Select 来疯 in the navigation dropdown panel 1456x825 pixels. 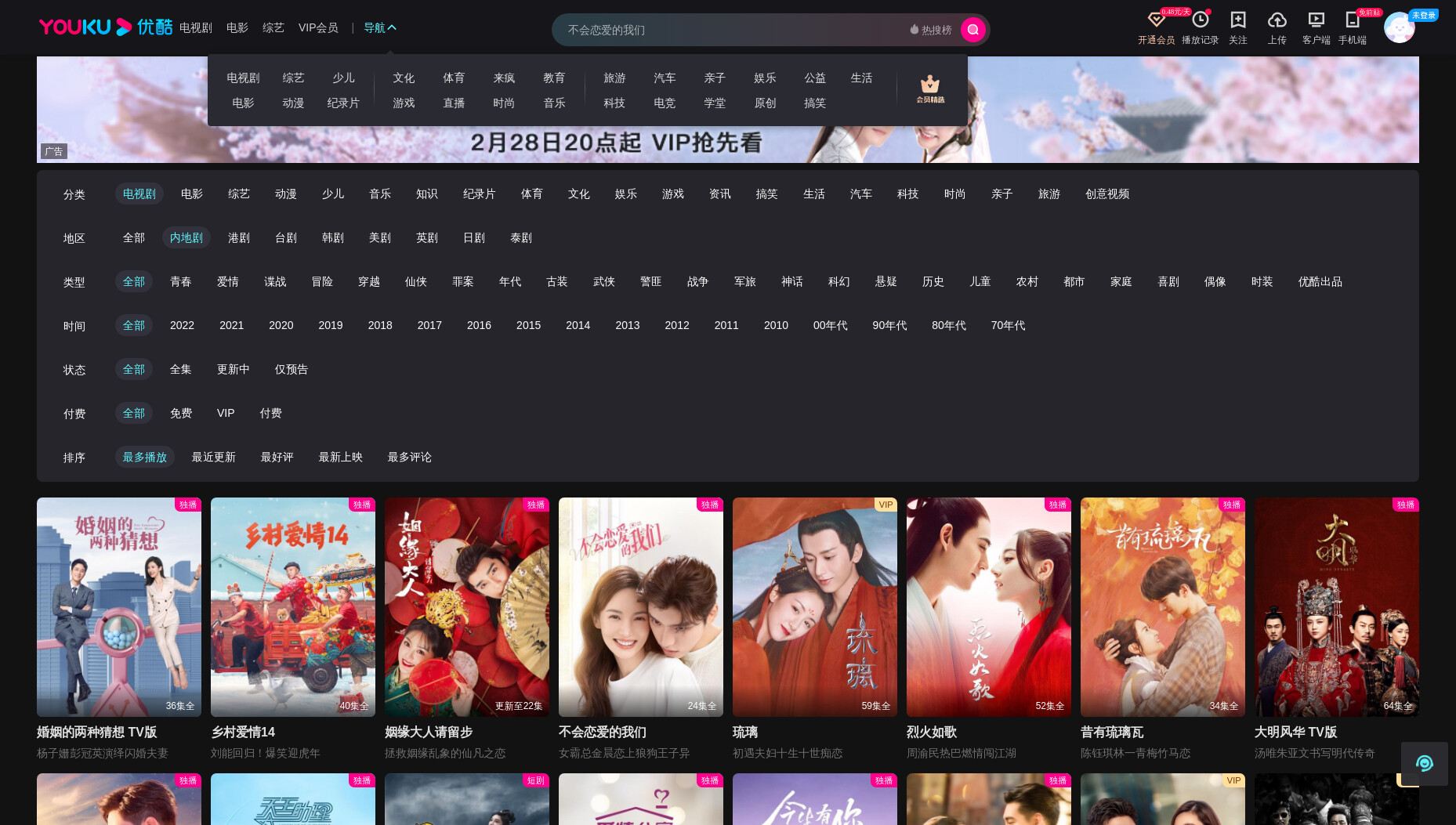(x=504, y=78)
